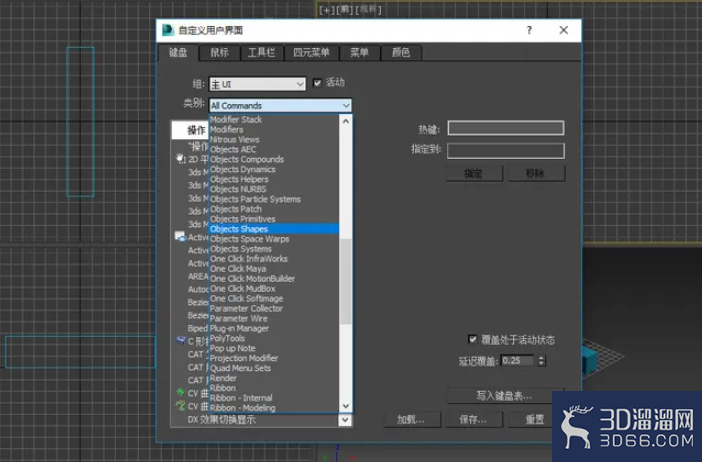Click the 保存... button
Viewport: 702px width, 462px height.
click(474, 419)
